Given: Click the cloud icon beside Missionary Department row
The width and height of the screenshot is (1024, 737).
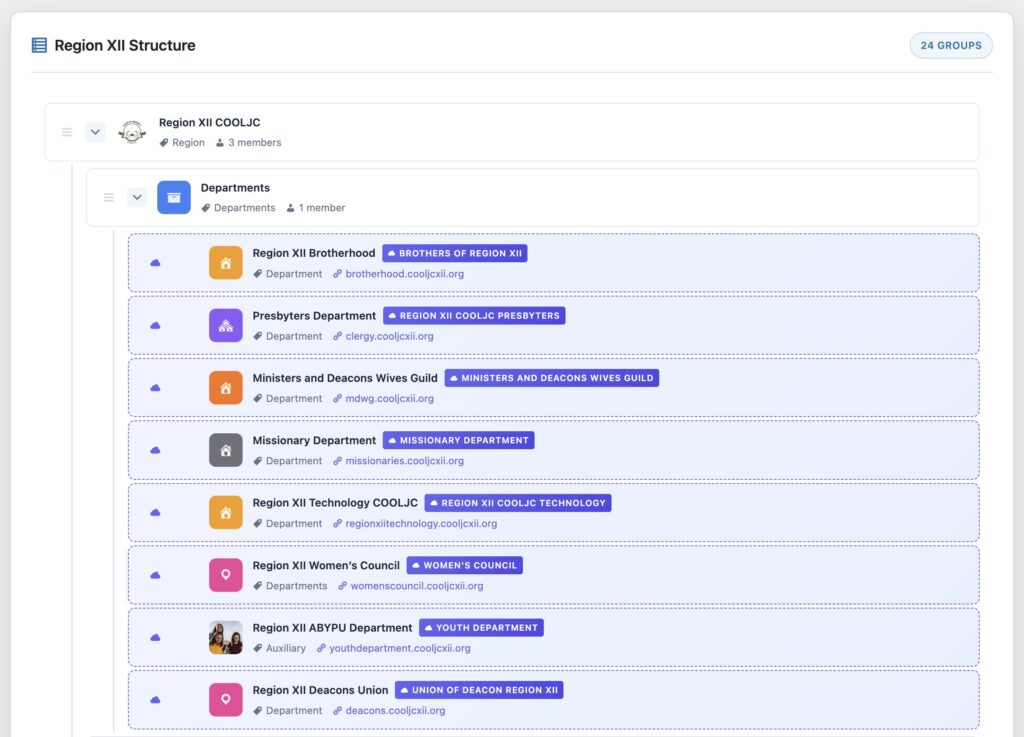Looking at the screenshot, I should (155, 450).
